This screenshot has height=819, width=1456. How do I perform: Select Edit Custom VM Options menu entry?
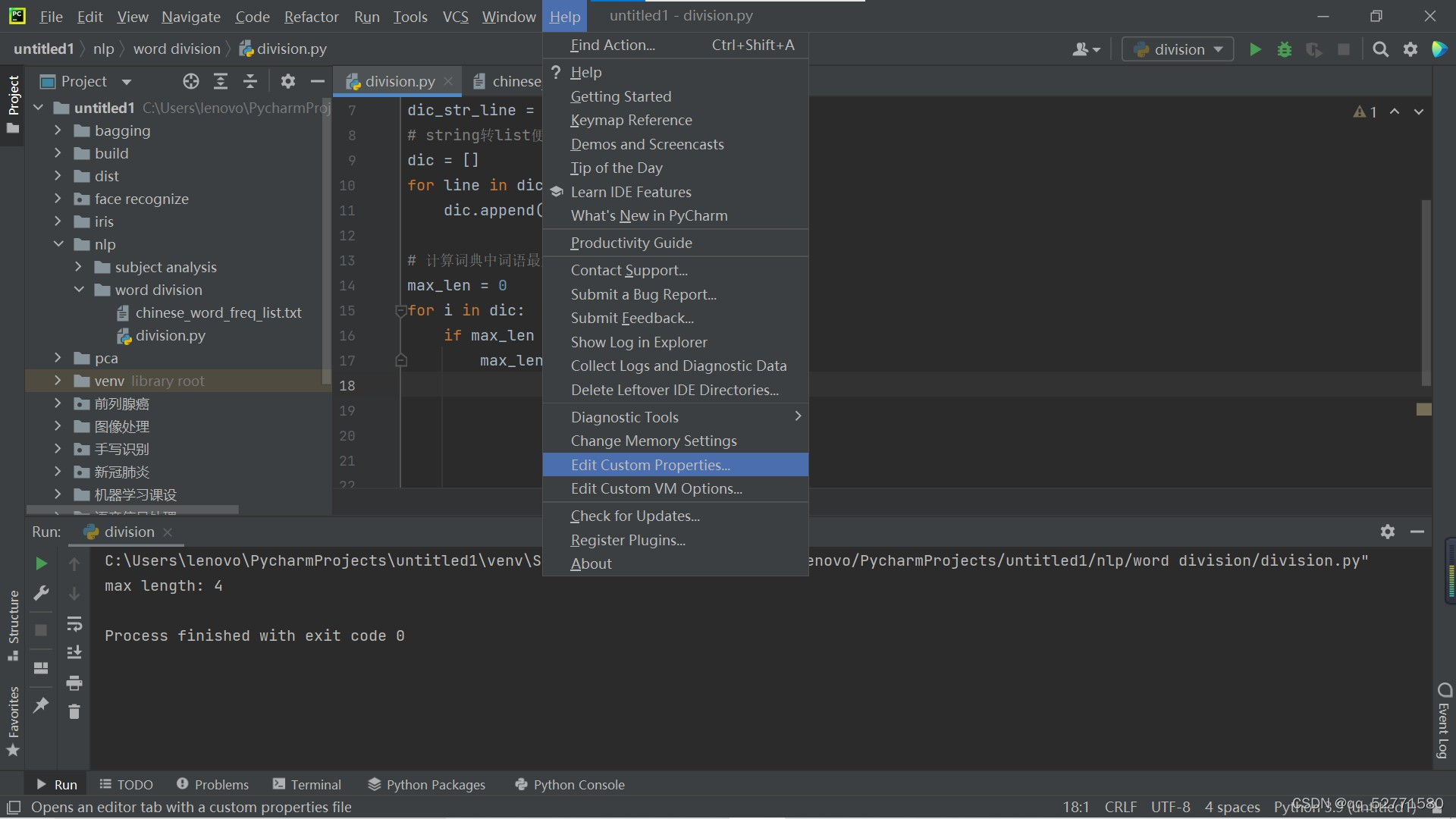656,488
